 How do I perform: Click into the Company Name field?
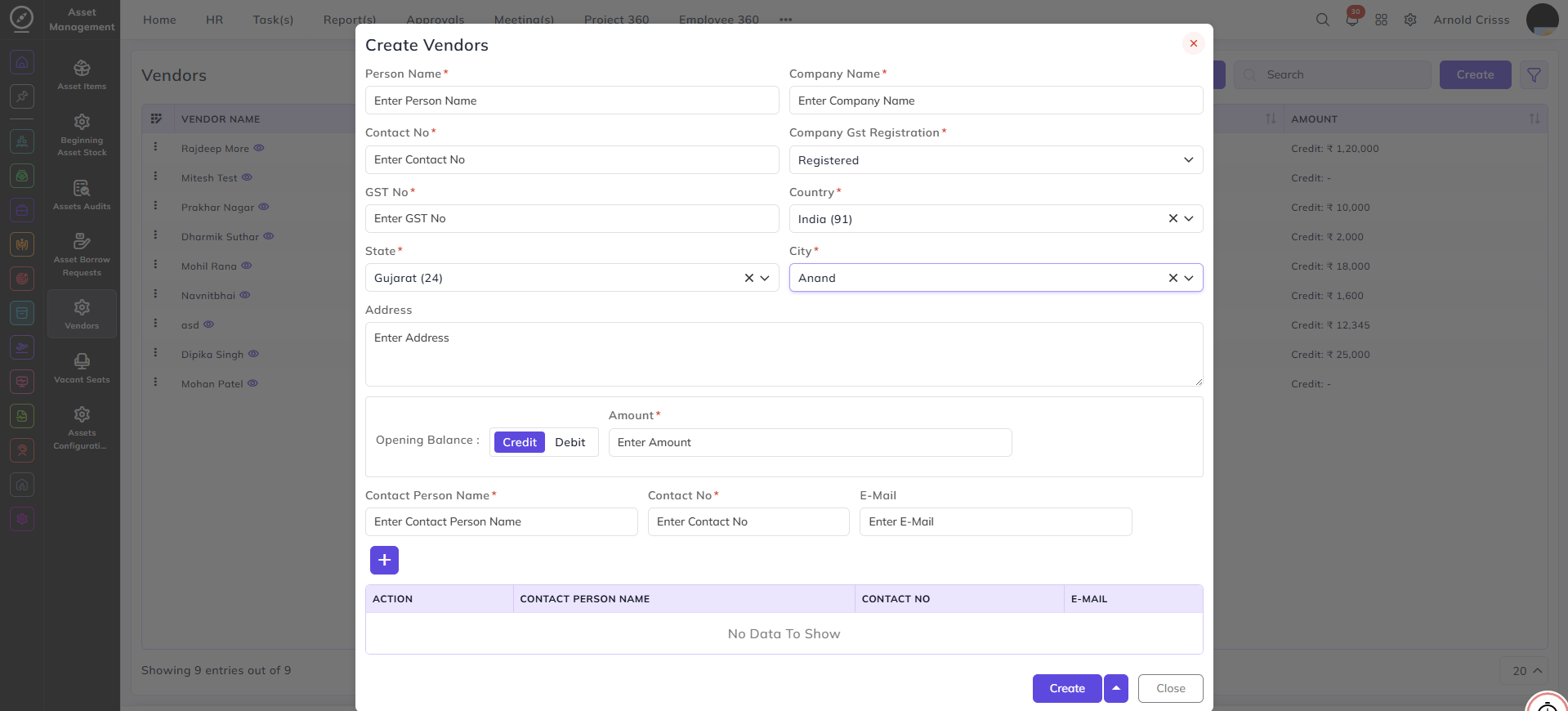click(996, 101)
